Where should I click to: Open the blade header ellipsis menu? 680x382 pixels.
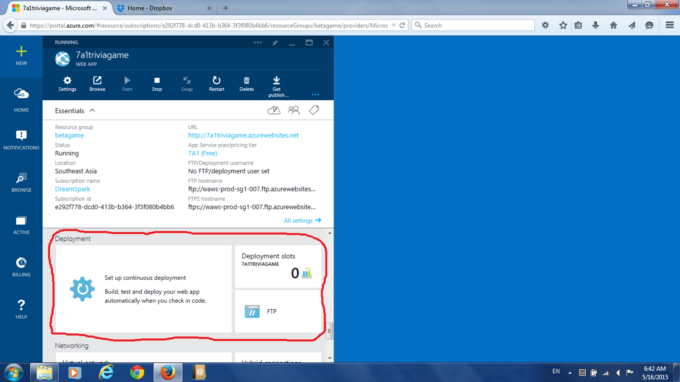coord(258,42)
